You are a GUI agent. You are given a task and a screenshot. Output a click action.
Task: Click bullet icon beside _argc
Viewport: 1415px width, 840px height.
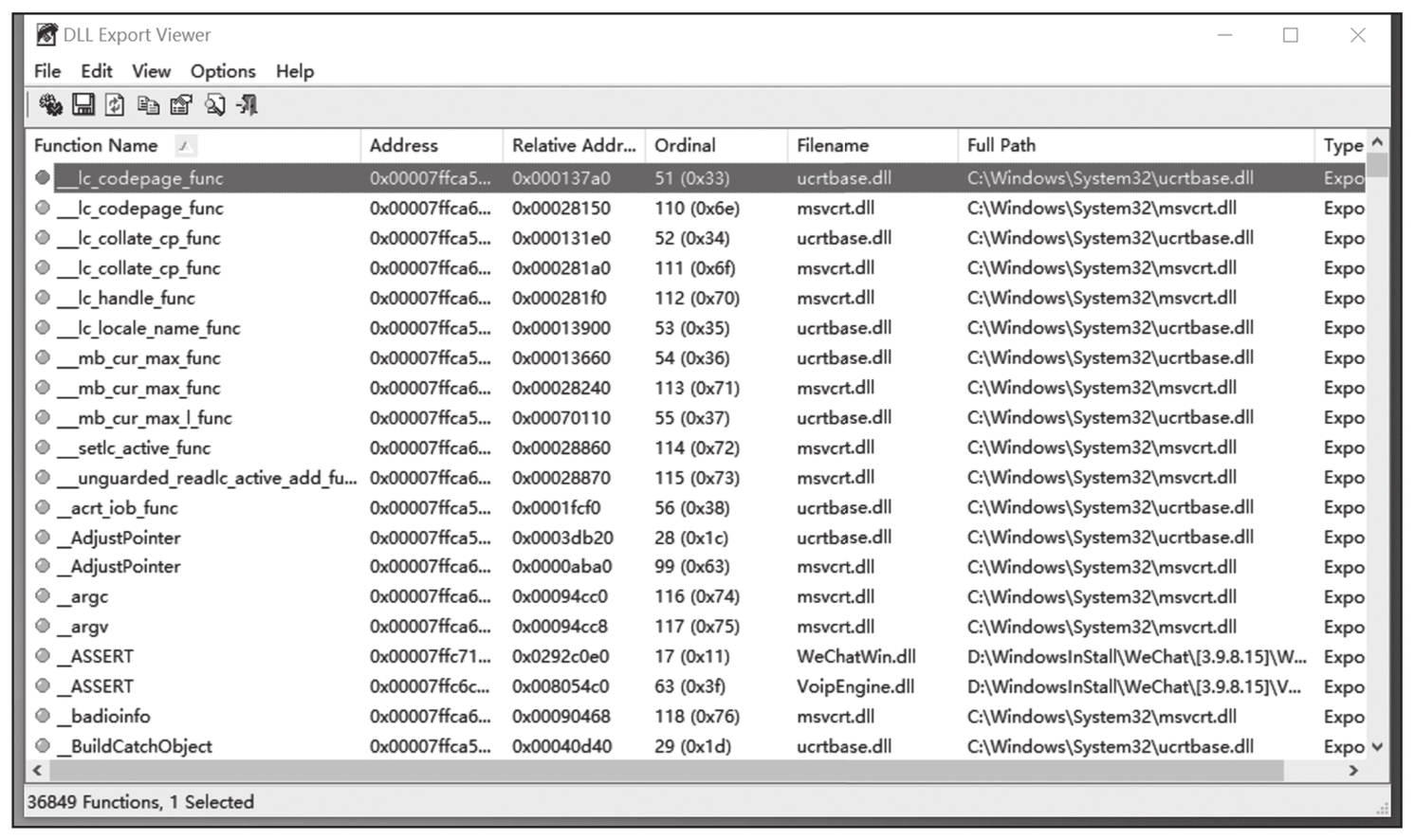43,596
